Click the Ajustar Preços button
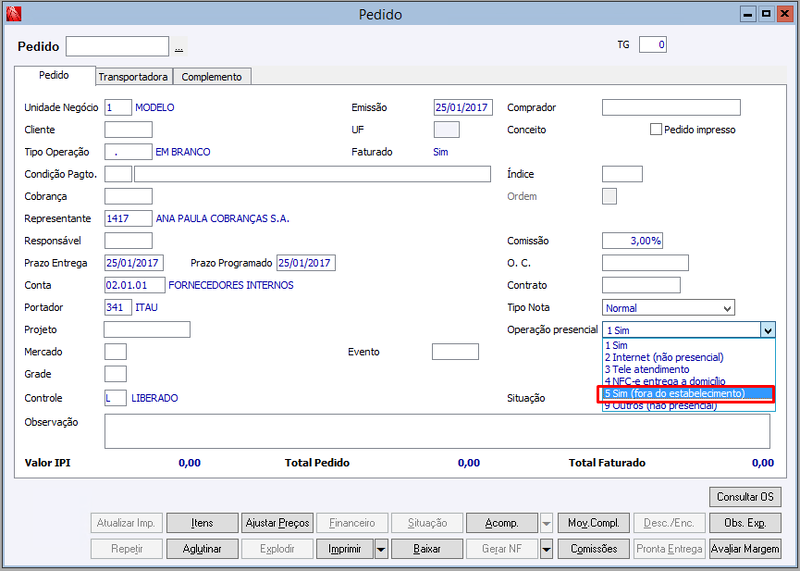800x571 pixels. coord(278,523)
